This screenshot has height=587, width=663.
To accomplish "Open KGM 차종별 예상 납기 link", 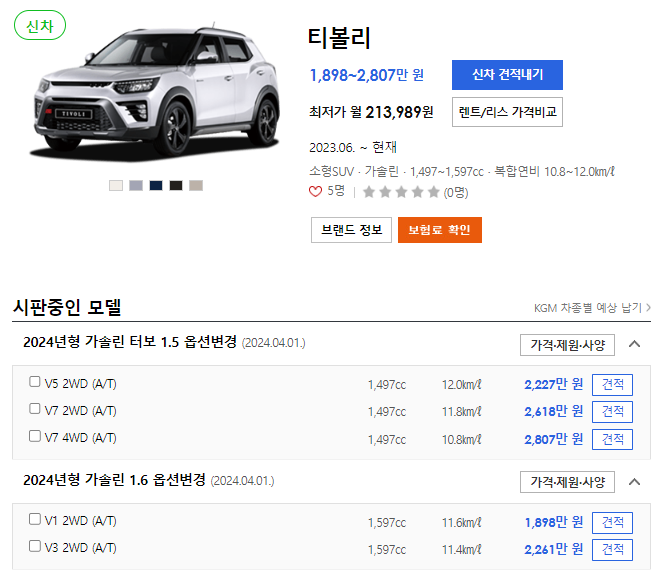I will pos(592,308).
